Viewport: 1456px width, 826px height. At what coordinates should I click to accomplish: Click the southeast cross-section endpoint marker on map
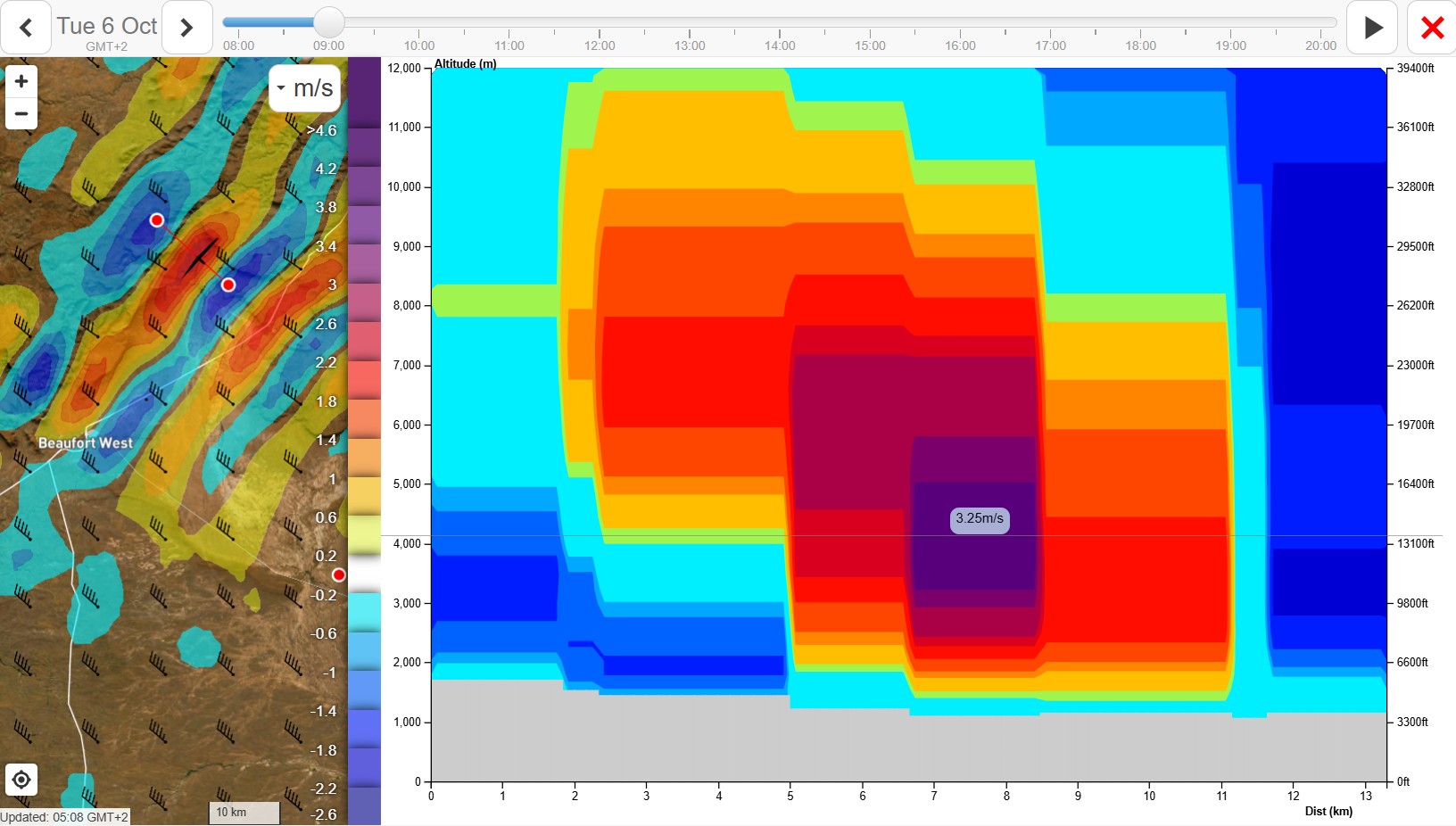pyautogui.click(x=228, y=285)
